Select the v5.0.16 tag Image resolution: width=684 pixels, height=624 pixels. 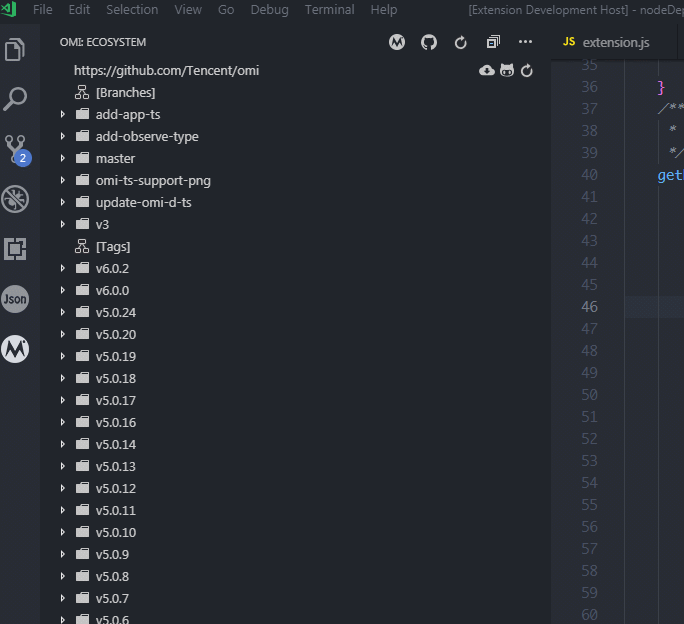click(295, 422)
